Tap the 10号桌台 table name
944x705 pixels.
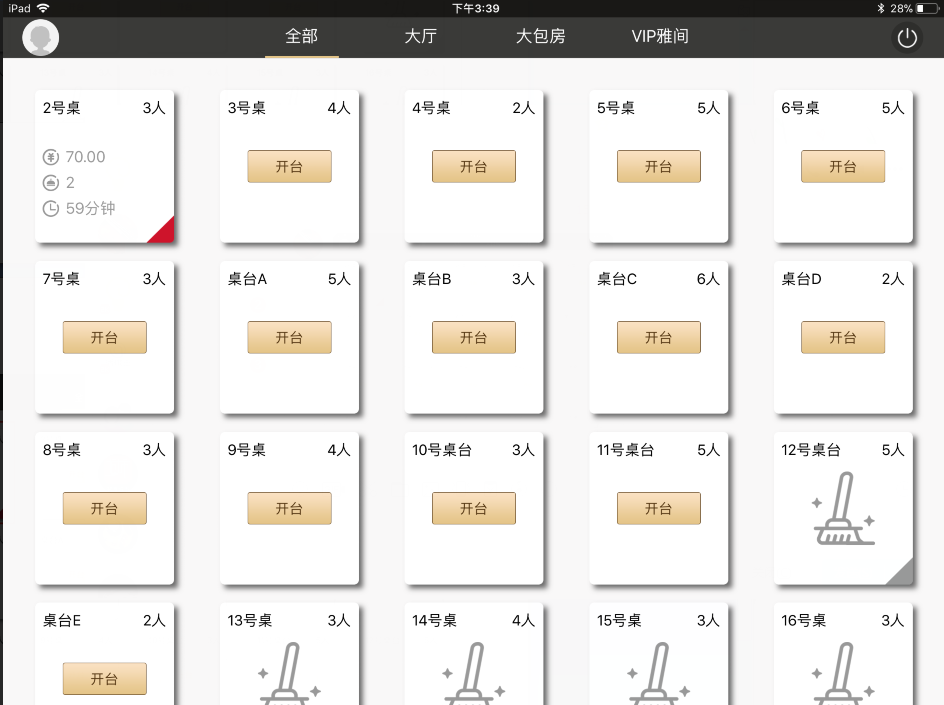pyautogui.click(x=442, y=450)
